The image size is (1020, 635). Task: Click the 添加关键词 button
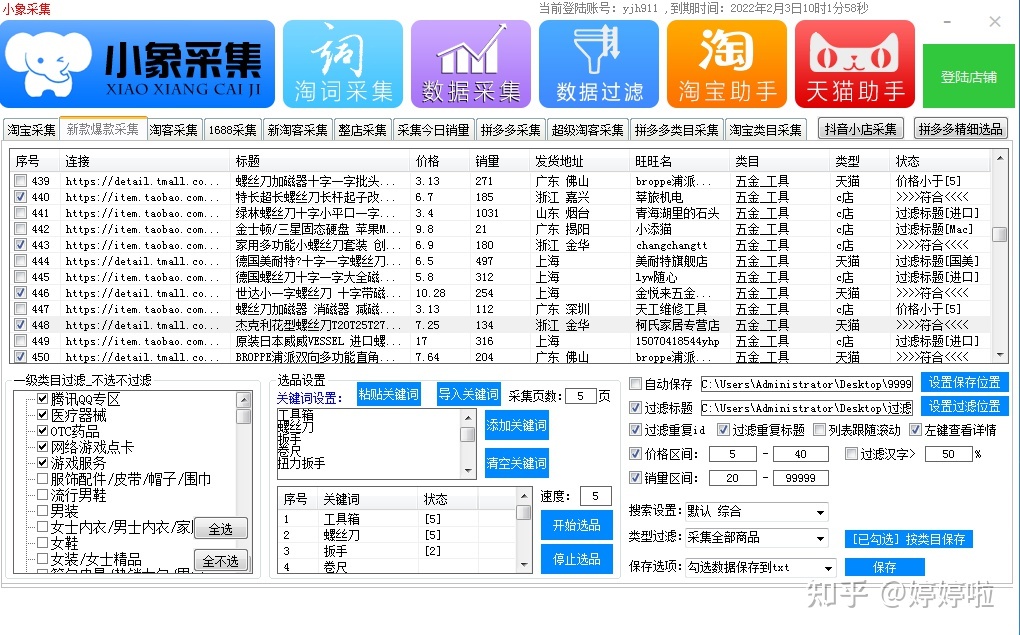[517, 426]
